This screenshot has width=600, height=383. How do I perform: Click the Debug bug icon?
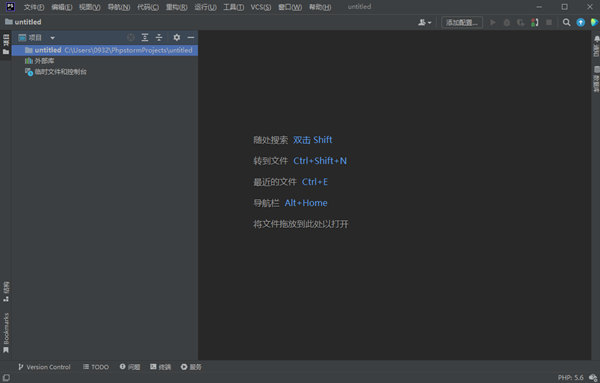point(507,23)
